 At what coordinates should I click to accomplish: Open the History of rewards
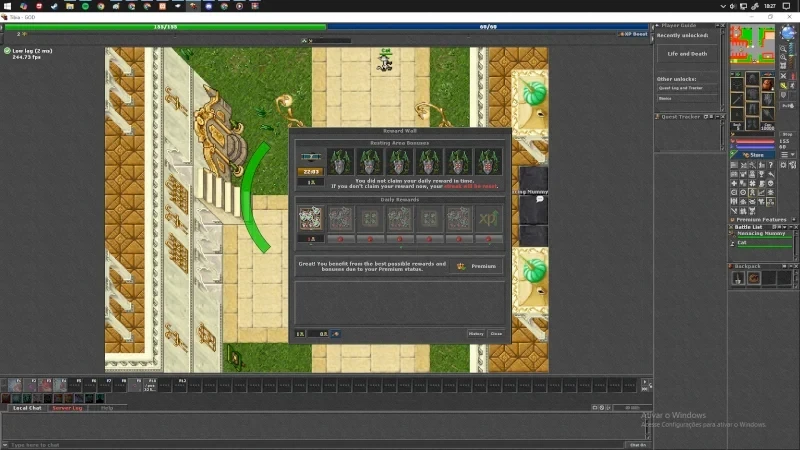click(476, 334)
